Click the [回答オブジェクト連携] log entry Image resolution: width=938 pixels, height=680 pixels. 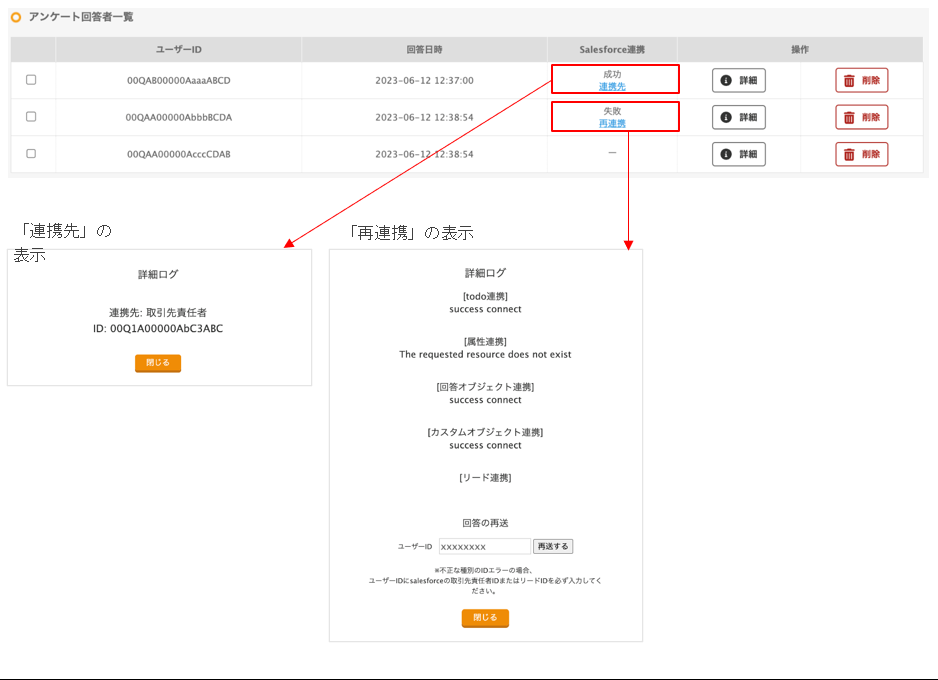coord(485,387)
